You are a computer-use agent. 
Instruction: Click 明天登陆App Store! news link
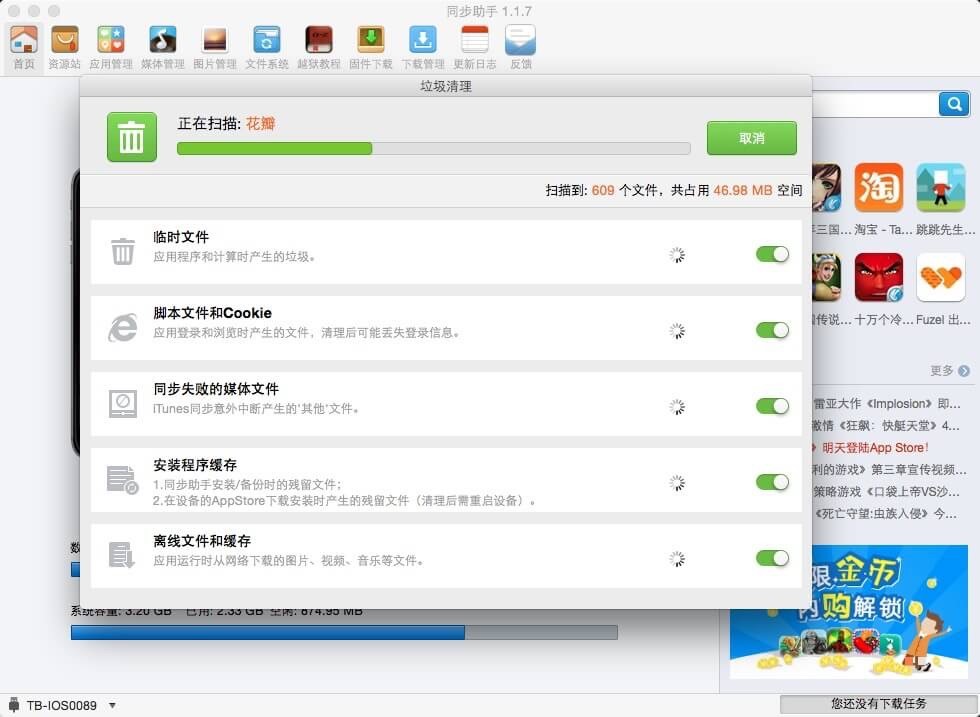(x=875, y=448)
